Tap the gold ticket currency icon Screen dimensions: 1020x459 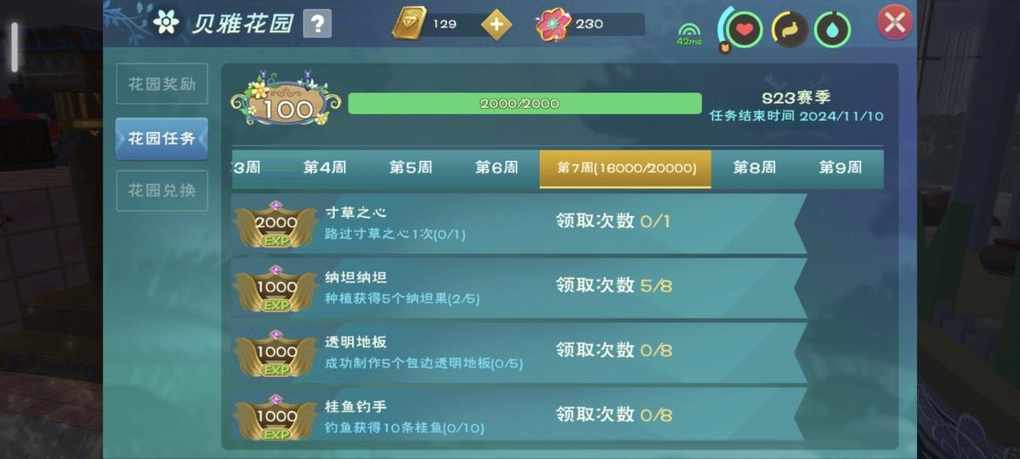pos(409,23)
